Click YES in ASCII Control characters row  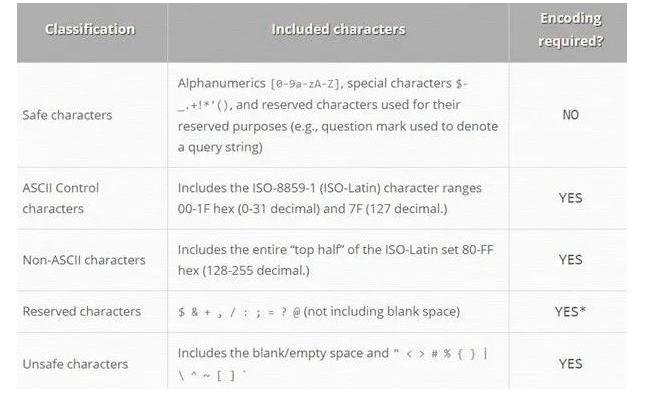coord(571,198)
